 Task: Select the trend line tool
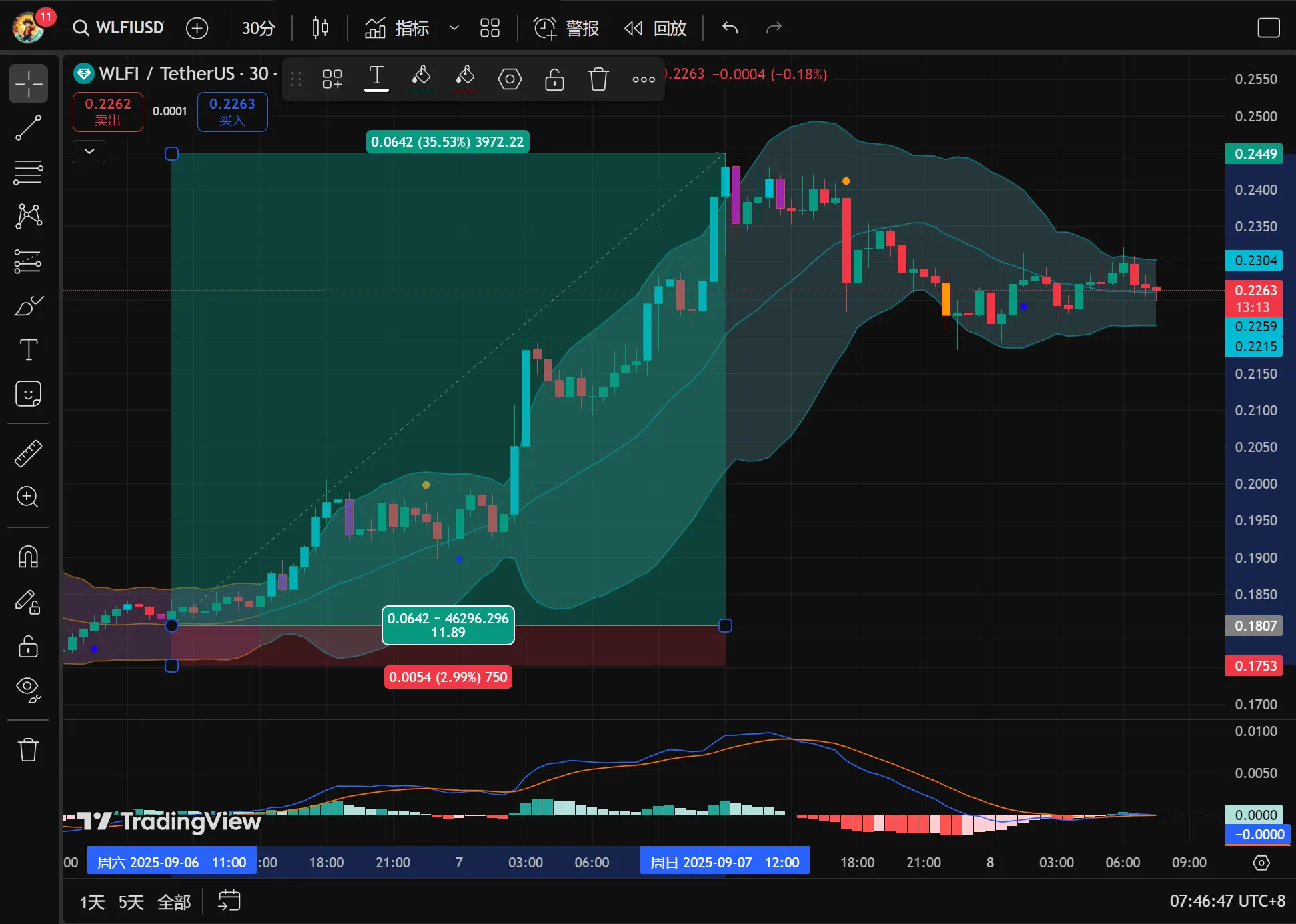28,128
